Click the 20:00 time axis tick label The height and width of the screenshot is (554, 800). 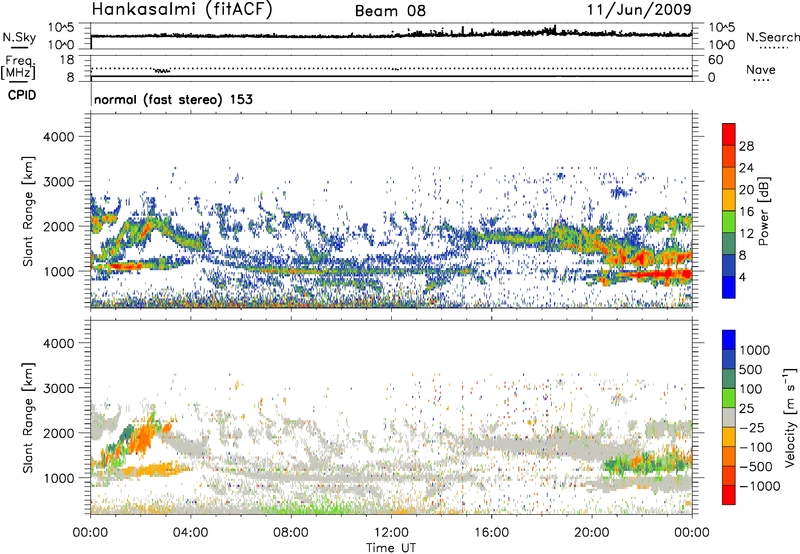pos(591,533)
